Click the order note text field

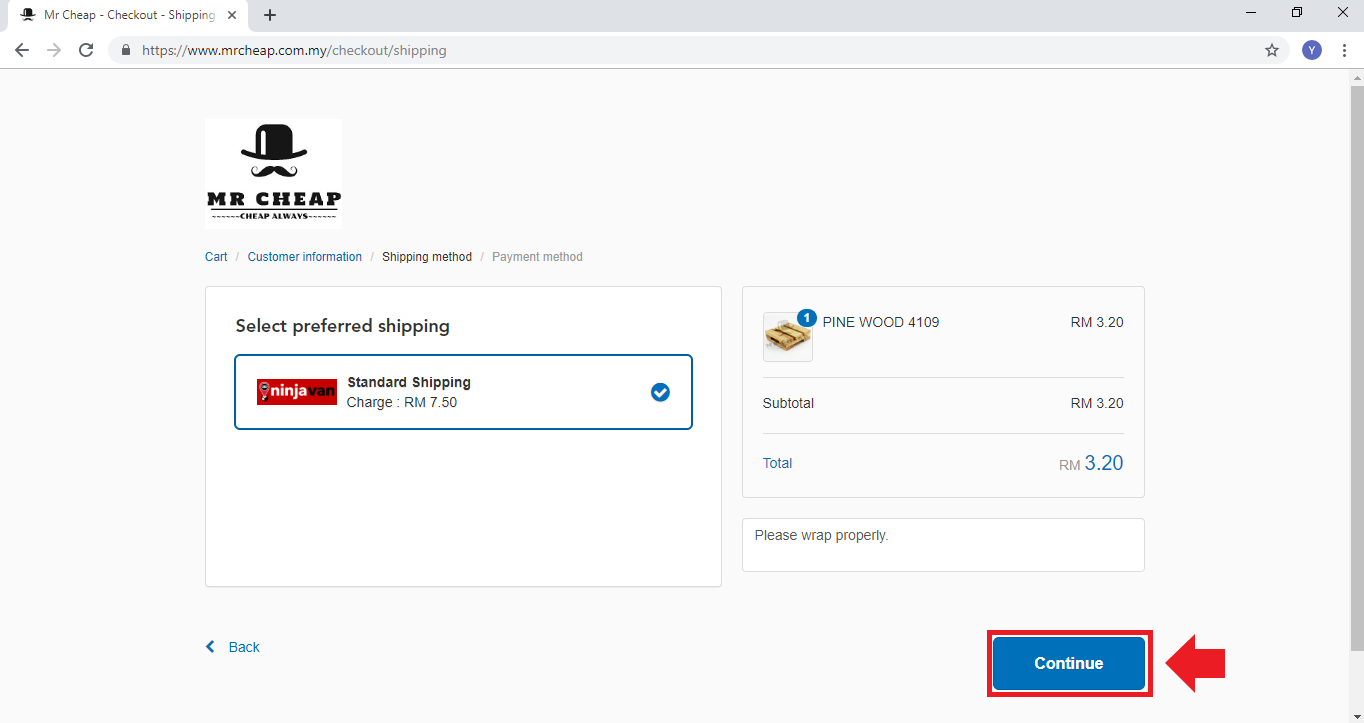(x=943, y=545)
